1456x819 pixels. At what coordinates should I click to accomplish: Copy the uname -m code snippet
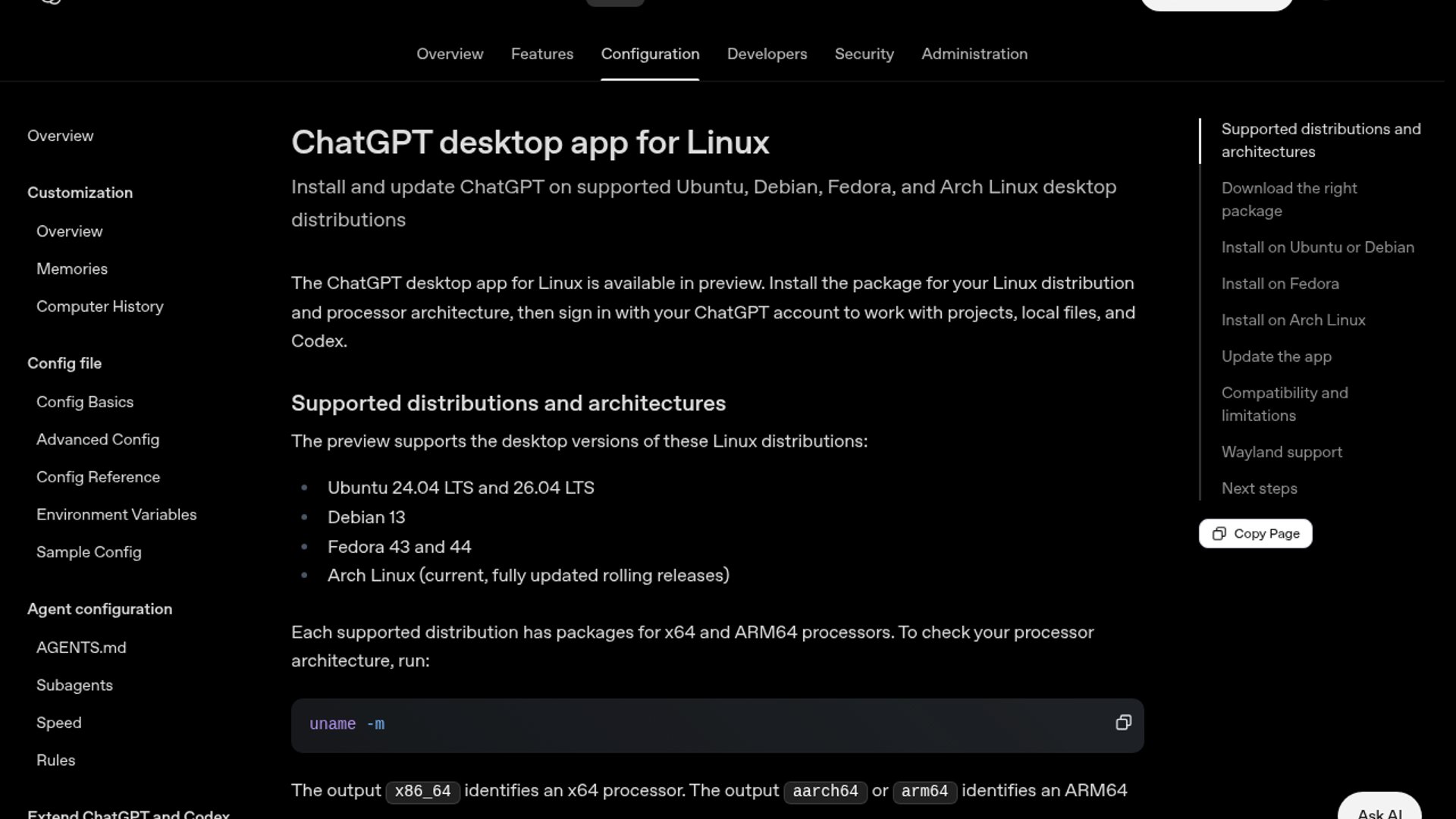(x=1123, y=723)
